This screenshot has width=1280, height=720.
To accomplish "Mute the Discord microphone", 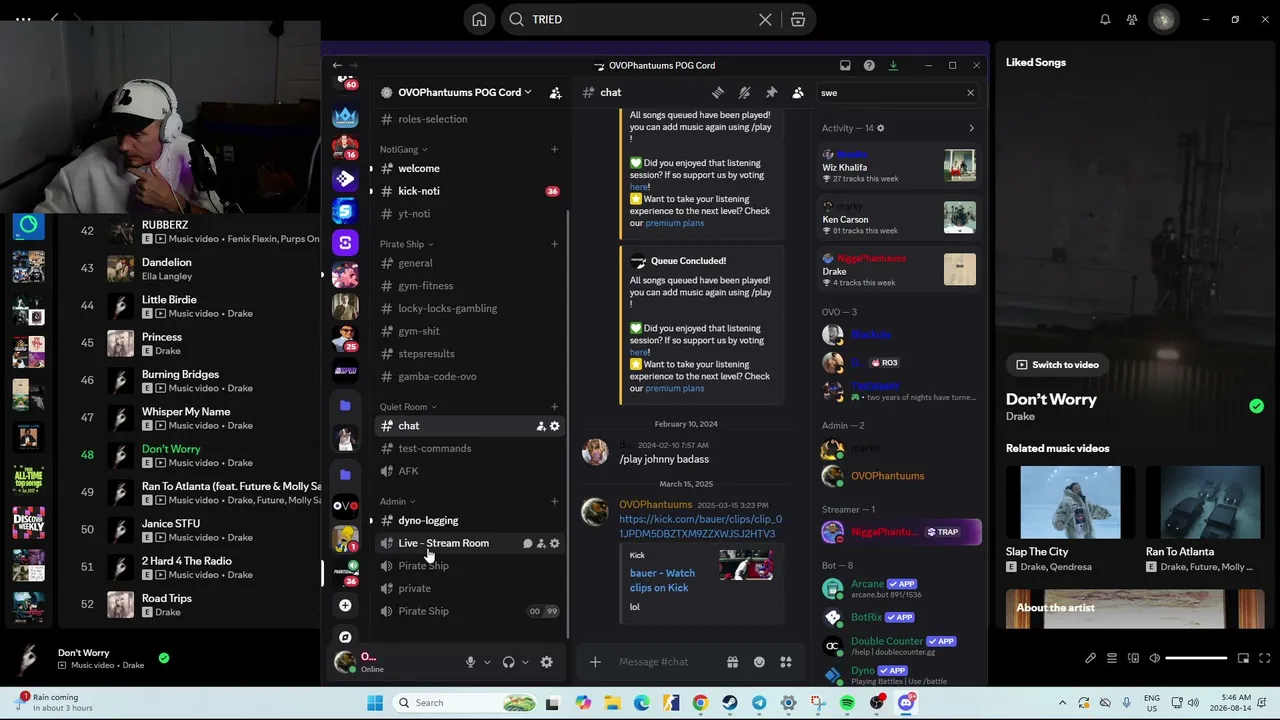I will coord(470,662).
